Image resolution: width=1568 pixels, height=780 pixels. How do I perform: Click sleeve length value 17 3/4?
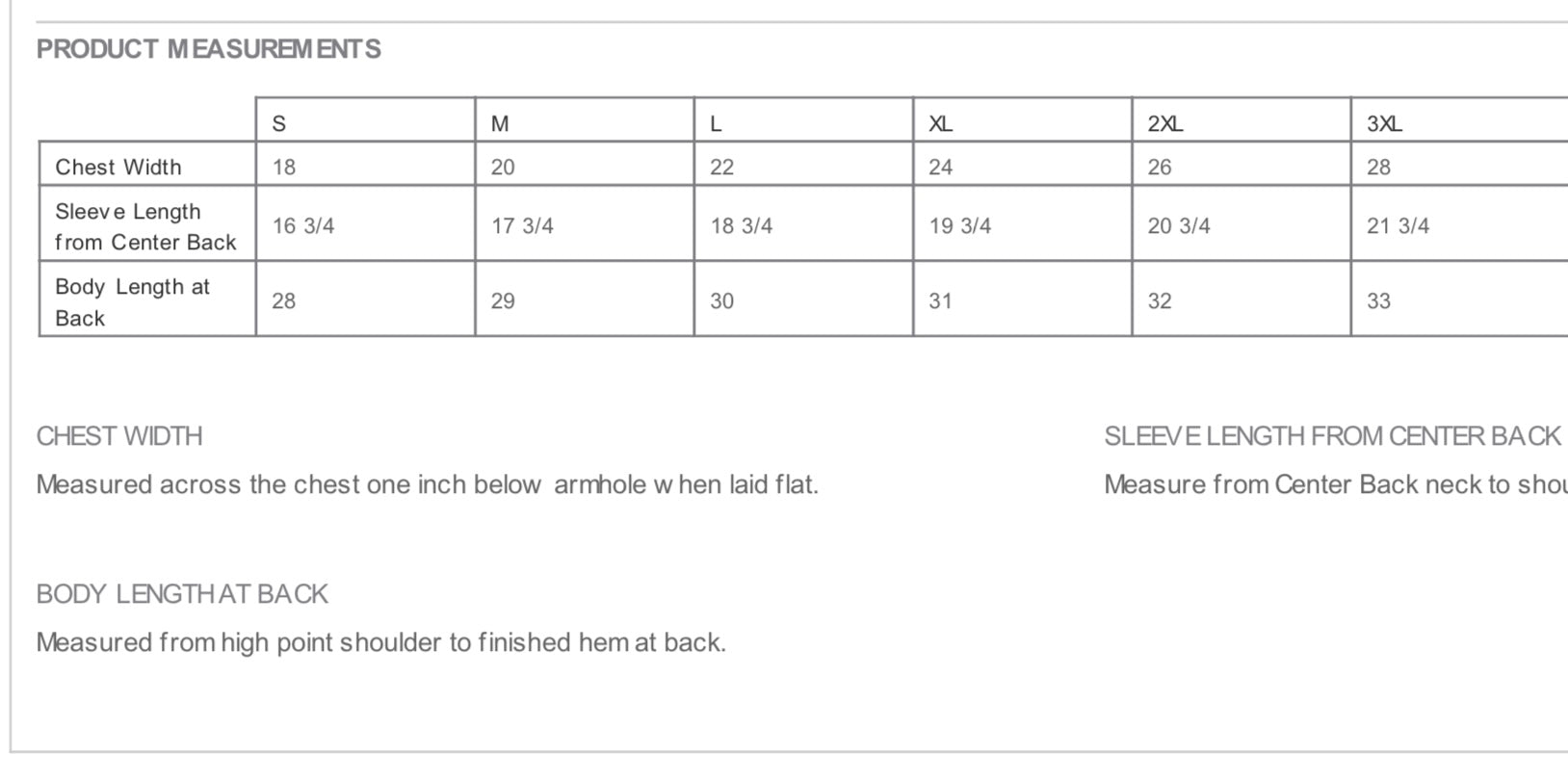(522, 226)
